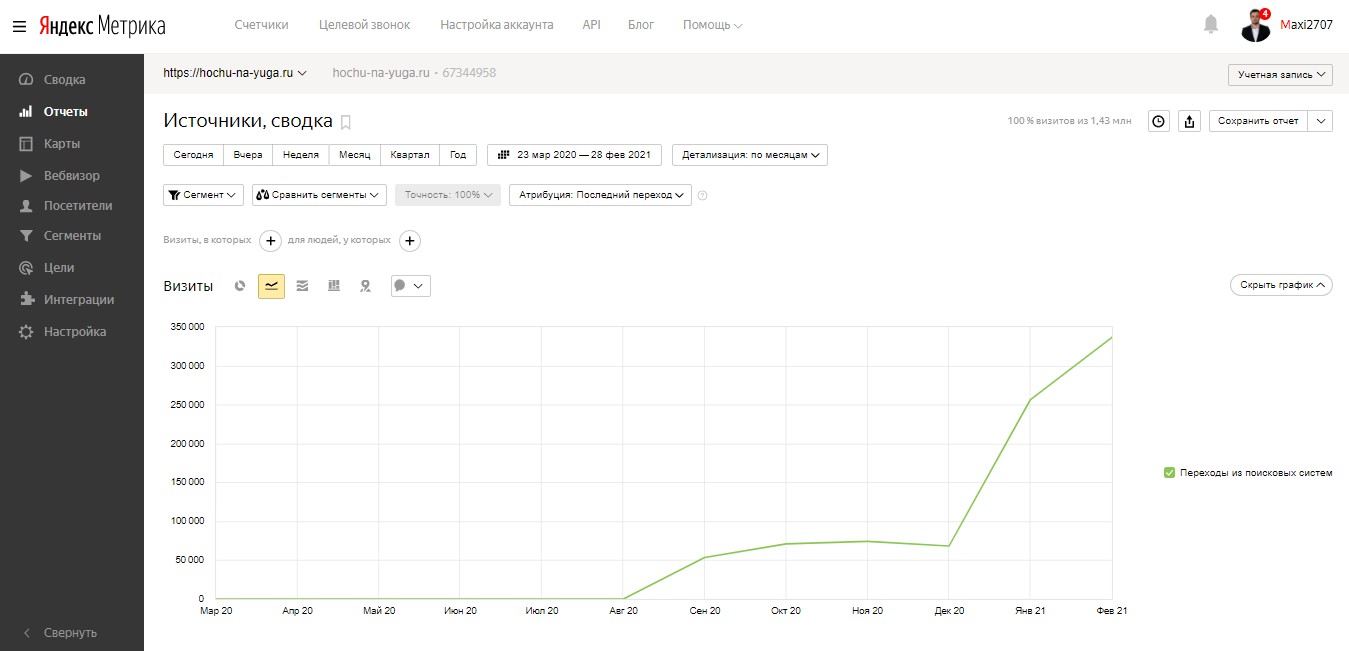1349x651 pixels.
Task: Select the line chart view icon
Action: [x=272, y=286]
